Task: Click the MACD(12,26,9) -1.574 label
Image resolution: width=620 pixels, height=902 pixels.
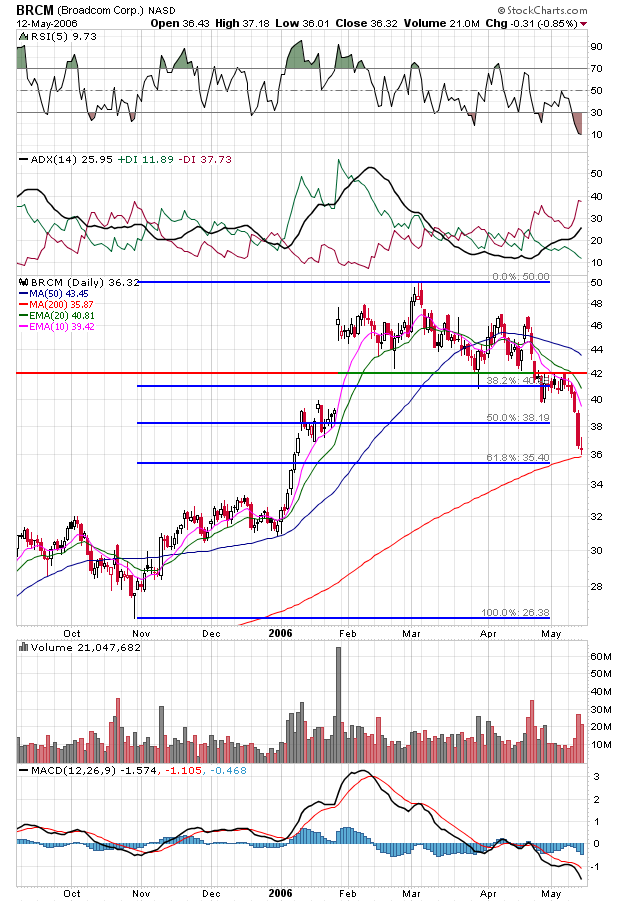Action: click(x=93, y=770)
